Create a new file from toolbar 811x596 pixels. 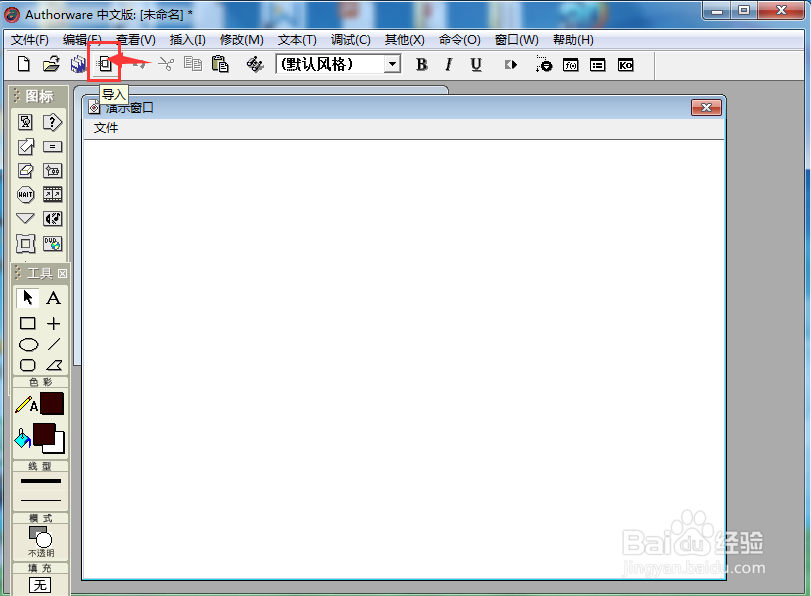point(24,64)
